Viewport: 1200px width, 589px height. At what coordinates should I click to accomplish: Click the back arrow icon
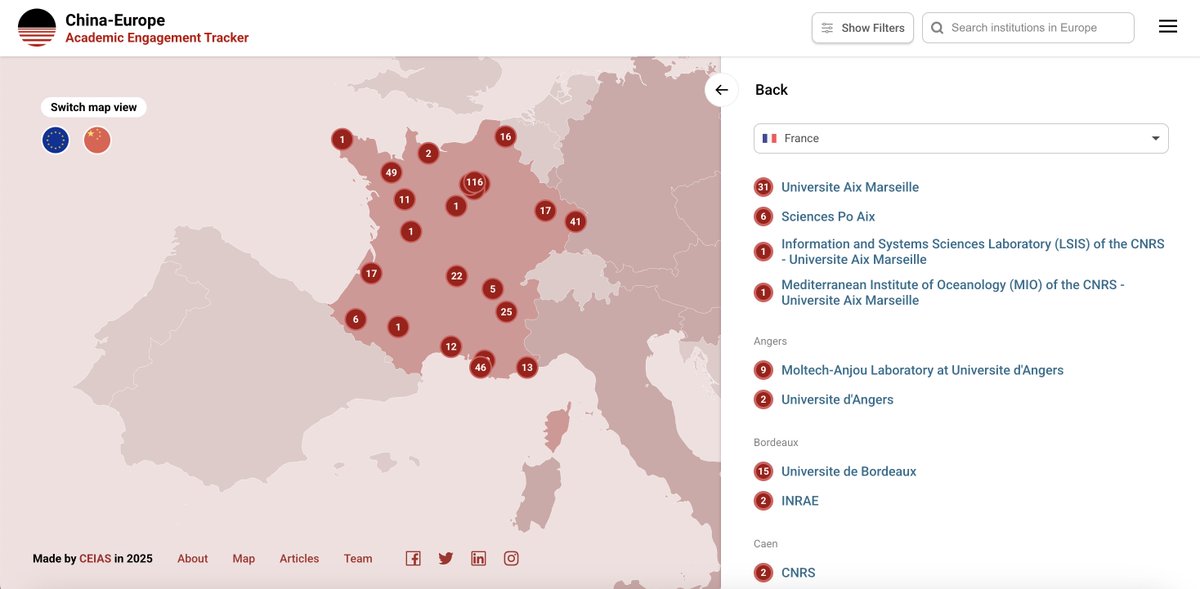click(721, 90)
